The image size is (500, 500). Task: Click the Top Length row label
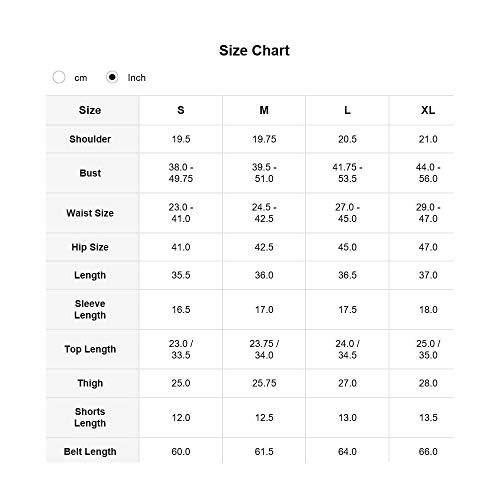click(x=90, y=349)
